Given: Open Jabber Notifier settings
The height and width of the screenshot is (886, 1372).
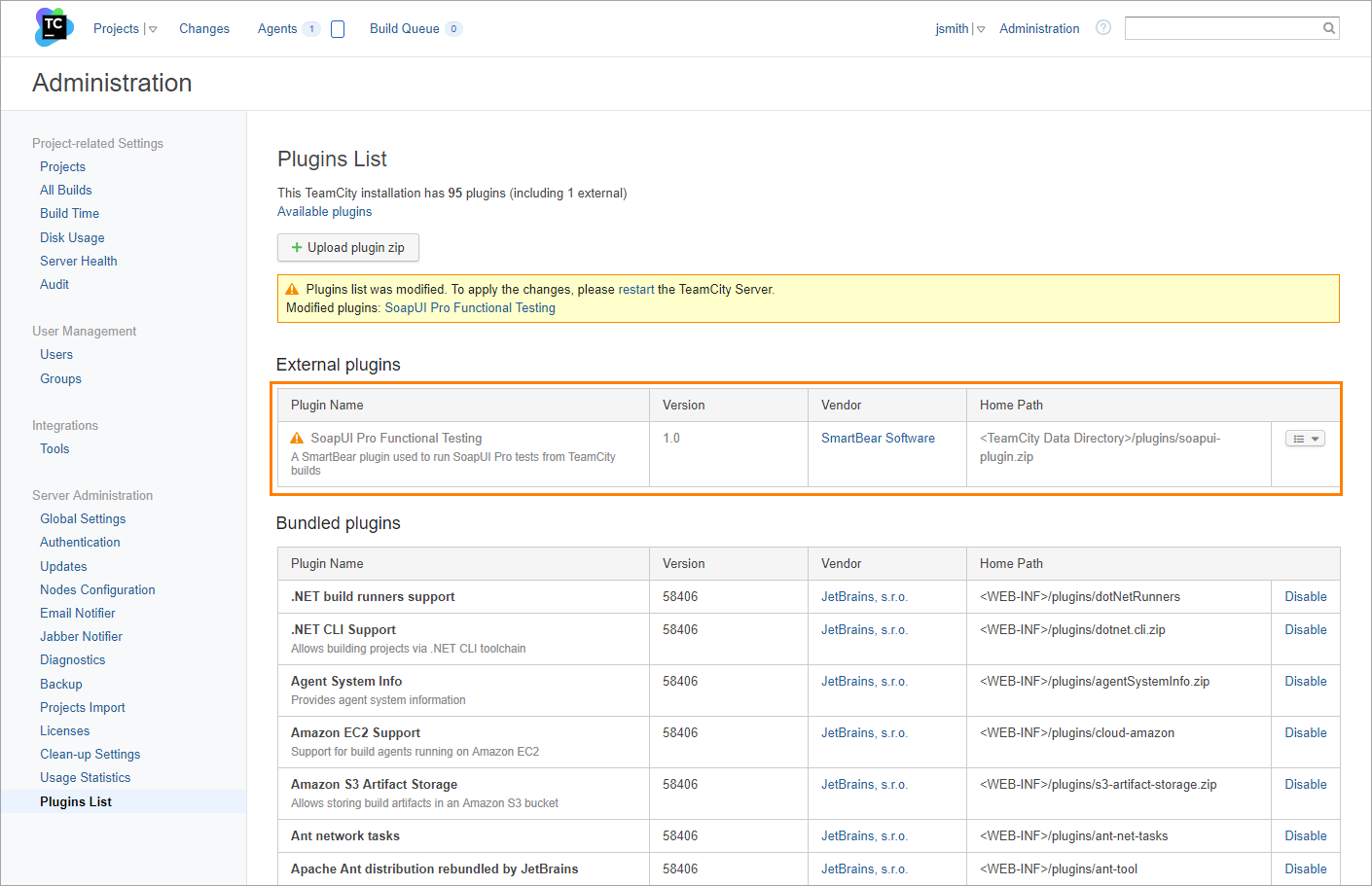Looking at the screenshot, I should pos(81,636).
